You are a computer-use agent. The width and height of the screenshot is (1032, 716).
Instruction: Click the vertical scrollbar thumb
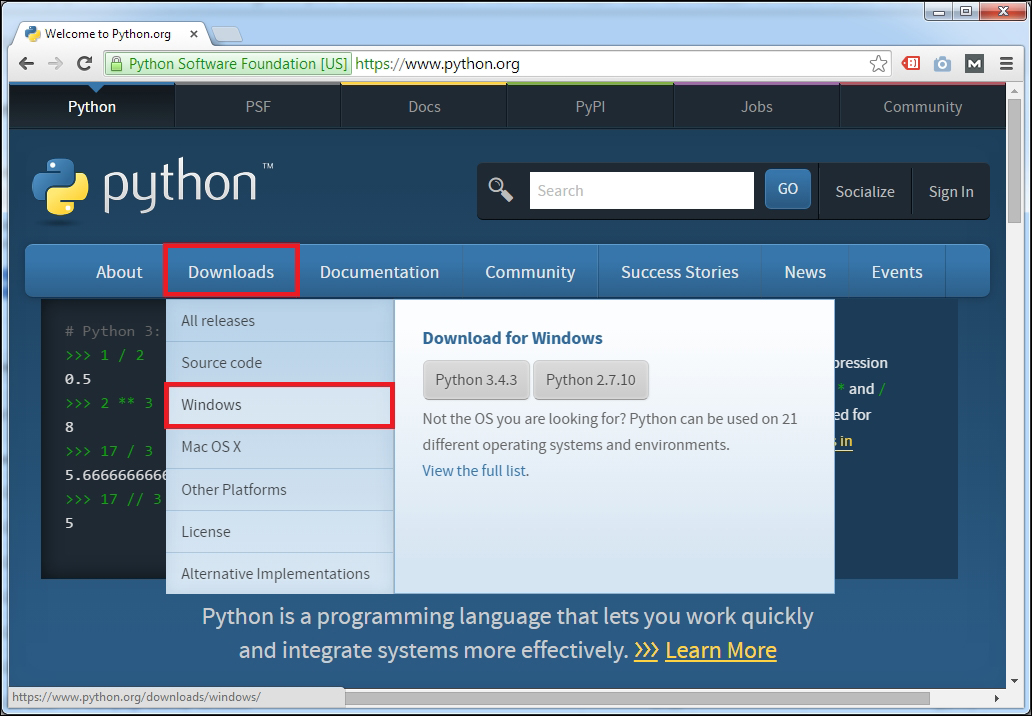click(x=1014, y=161)
